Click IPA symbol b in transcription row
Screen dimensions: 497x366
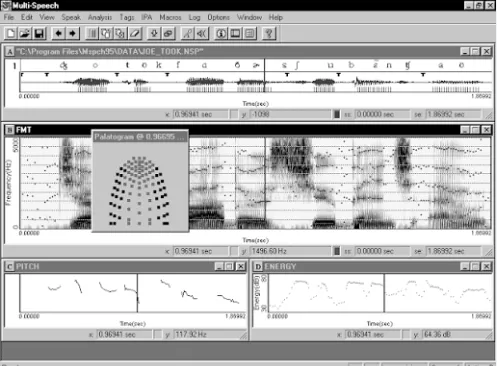click(x=351, y=65)
